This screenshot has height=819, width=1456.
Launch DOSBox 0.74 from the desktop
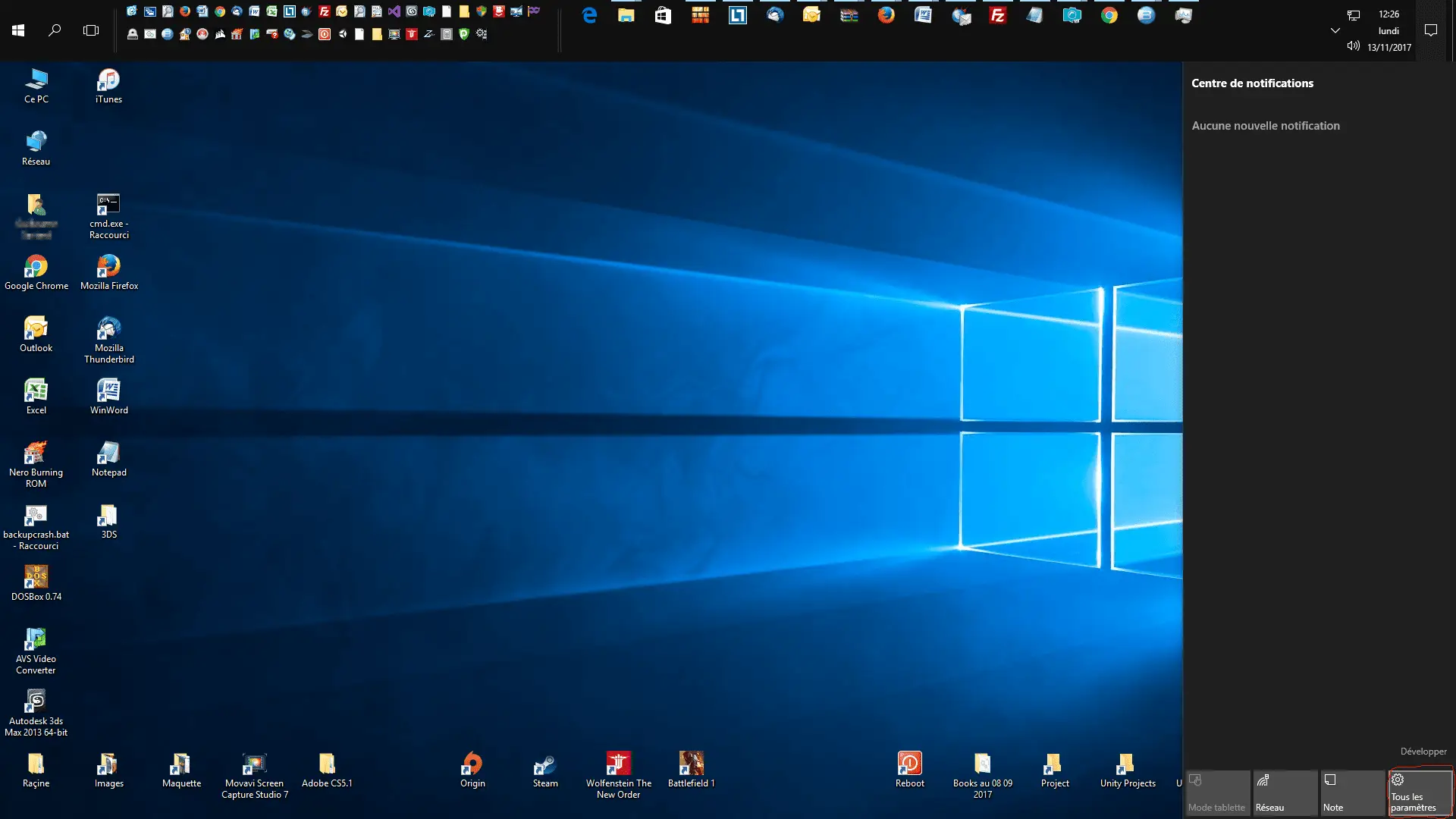36,583
